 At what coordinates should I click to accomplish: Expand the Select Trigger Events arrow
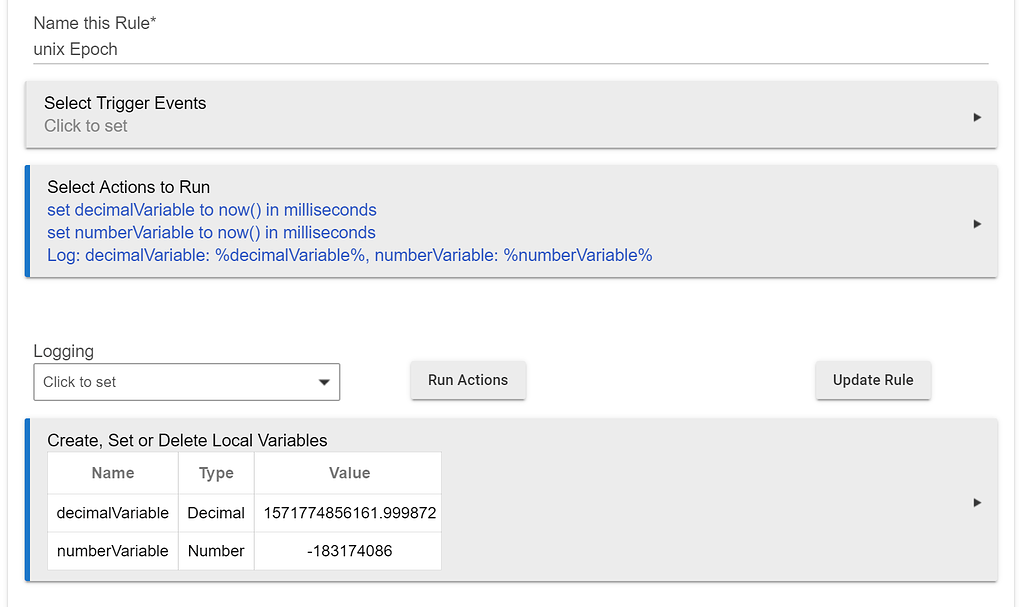977,117
